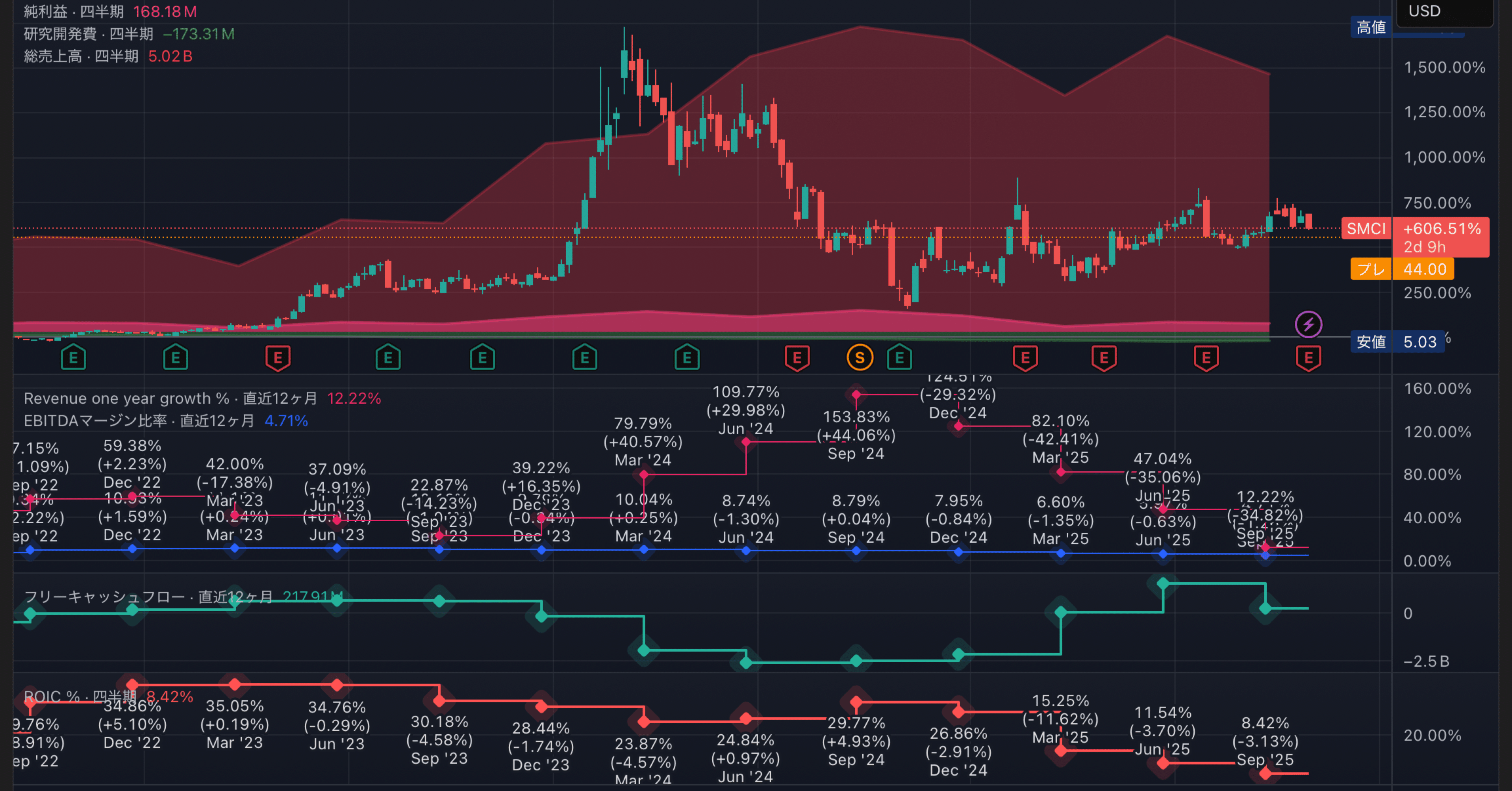The image size is (1512, 791).
Task: Click the purple lightning bolt icon
Action: [1308, 324]
